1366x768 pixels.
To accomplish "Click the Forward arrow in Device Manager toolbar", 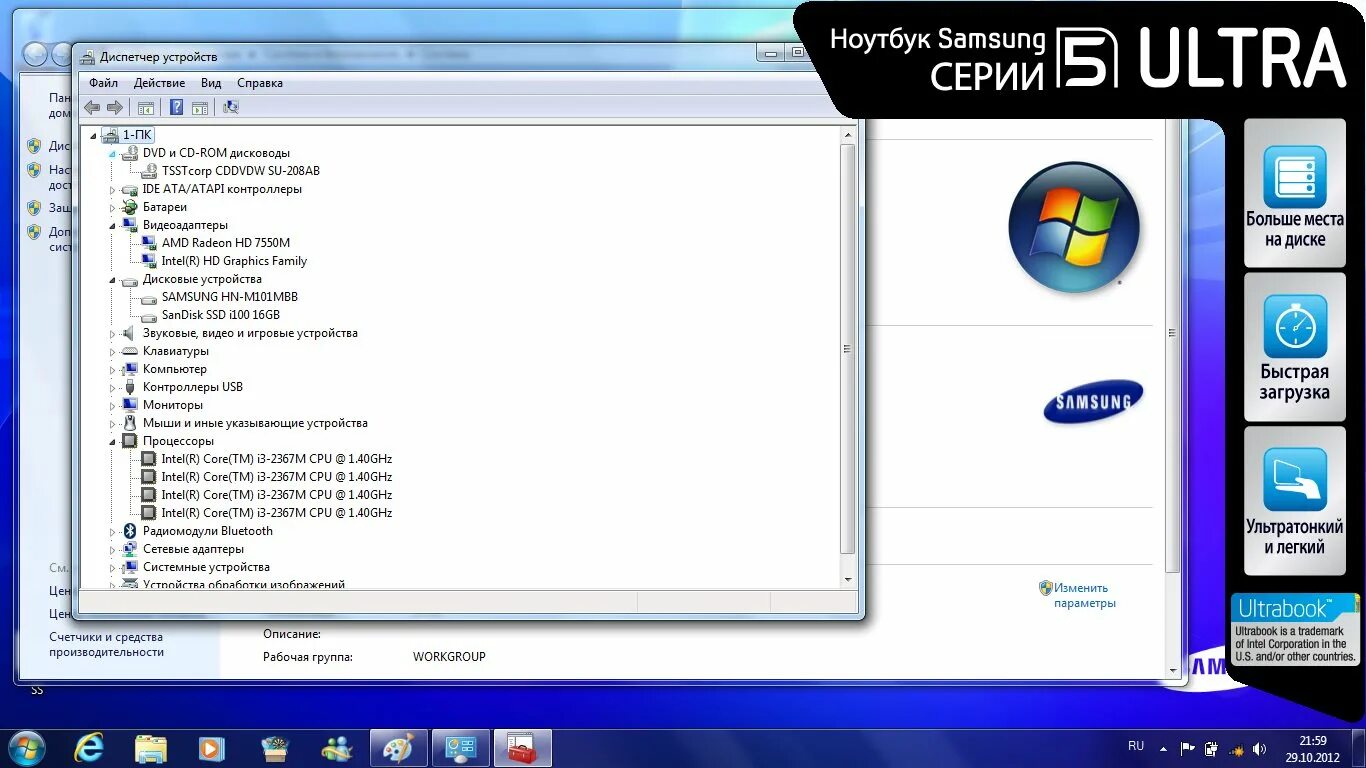I will click(x=114, y=107).
